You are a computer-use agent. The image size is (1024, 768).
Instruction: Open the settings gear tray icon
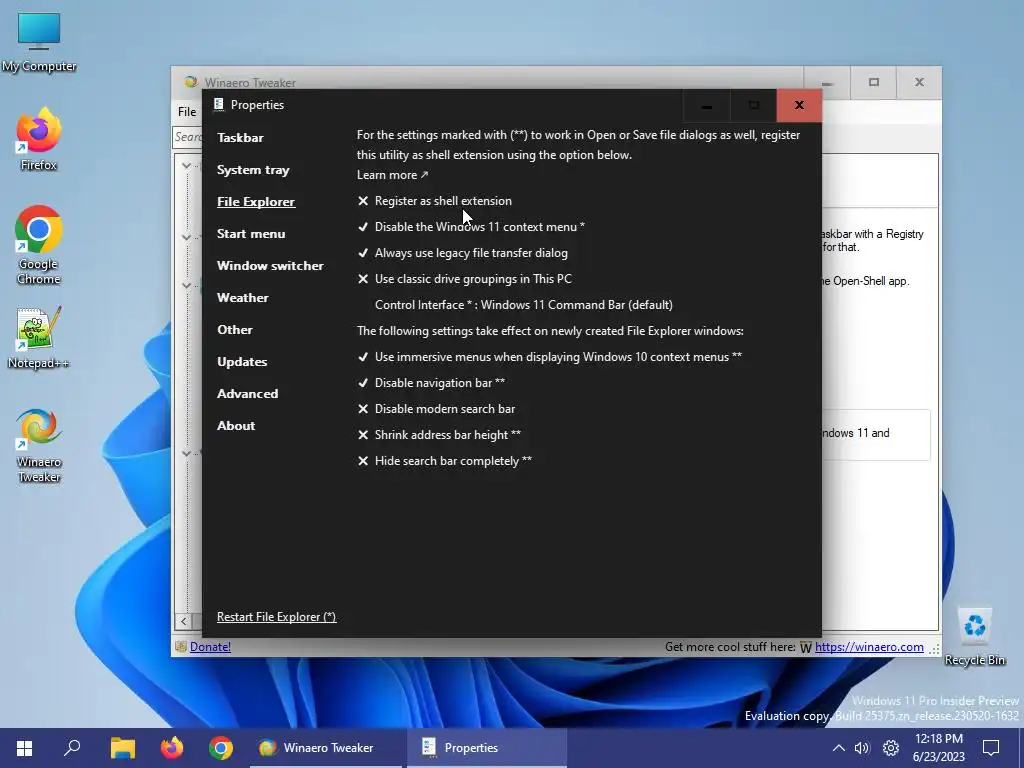pyautogui.click(x=891, y=748)
